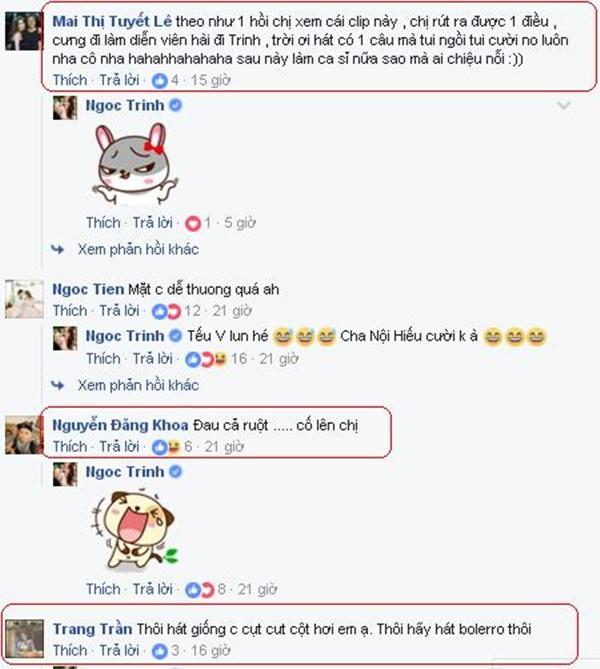
Task: Click the like reaction icon on Mai Thị Tuyết Lê's comment
Action: click(x=160, y=80)
